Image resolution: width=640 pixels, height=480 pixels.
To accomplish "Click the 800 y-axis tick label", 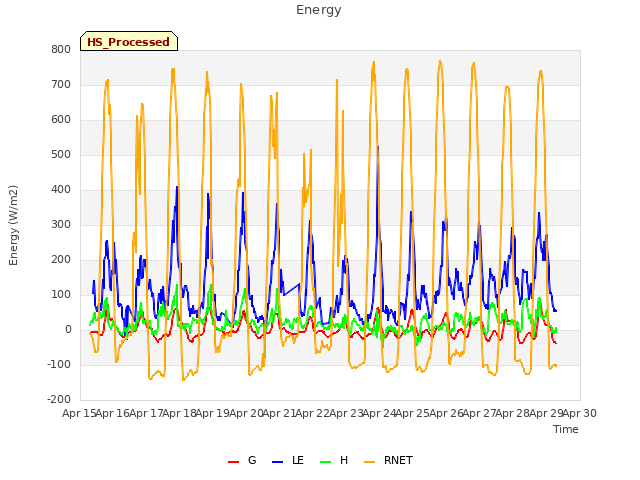I will click(61, 49).
